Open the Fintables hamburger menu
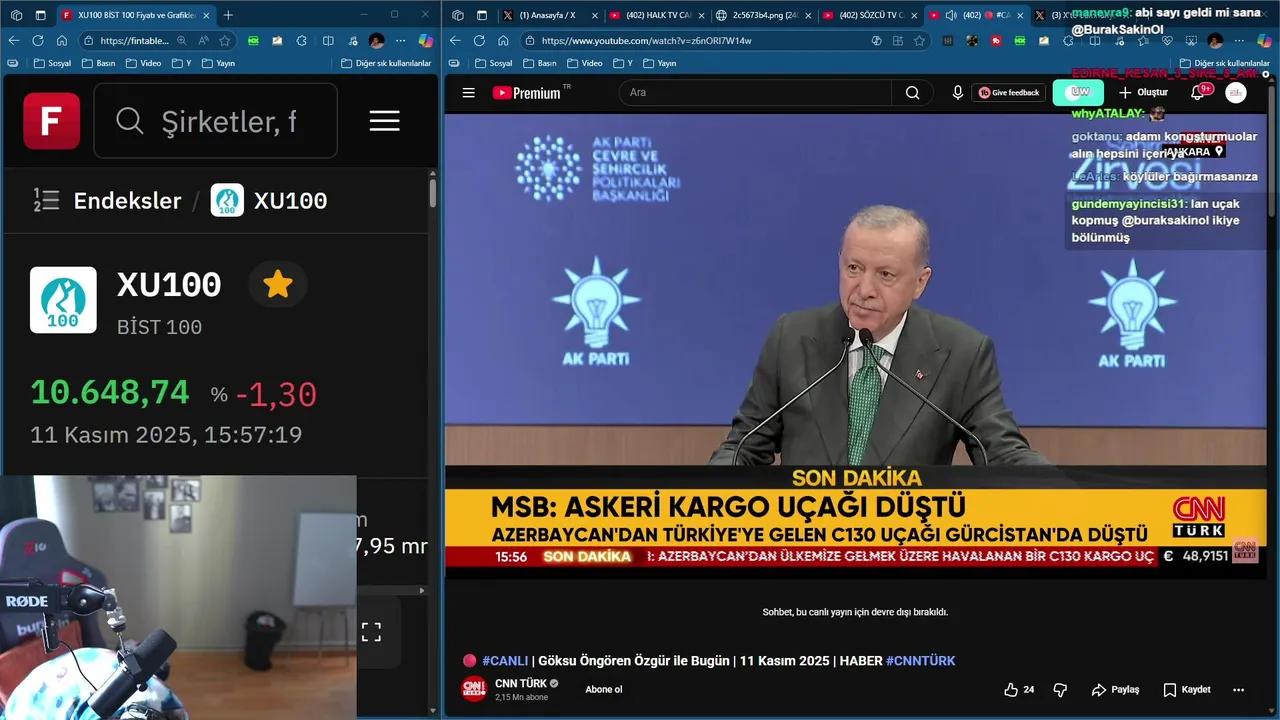1280x720 pixels. 384,121
